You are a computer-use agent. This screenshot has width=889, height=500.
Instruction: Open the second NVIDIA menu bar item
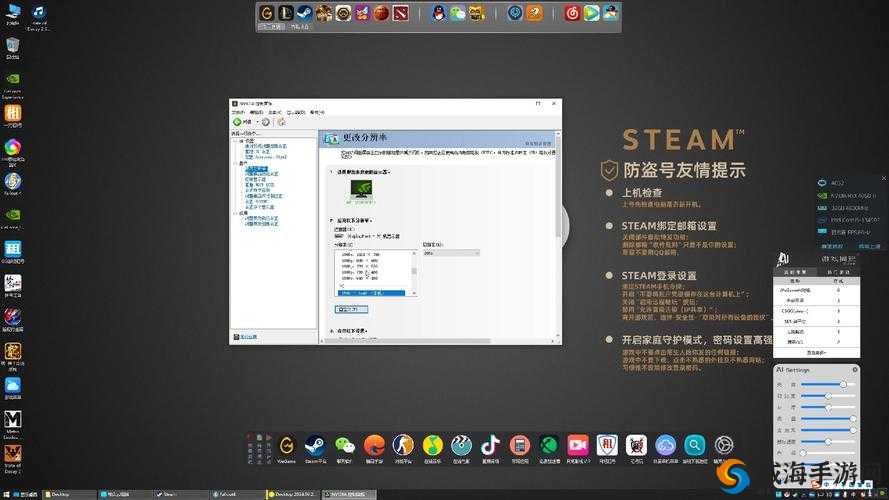click(x=256, y=112)
